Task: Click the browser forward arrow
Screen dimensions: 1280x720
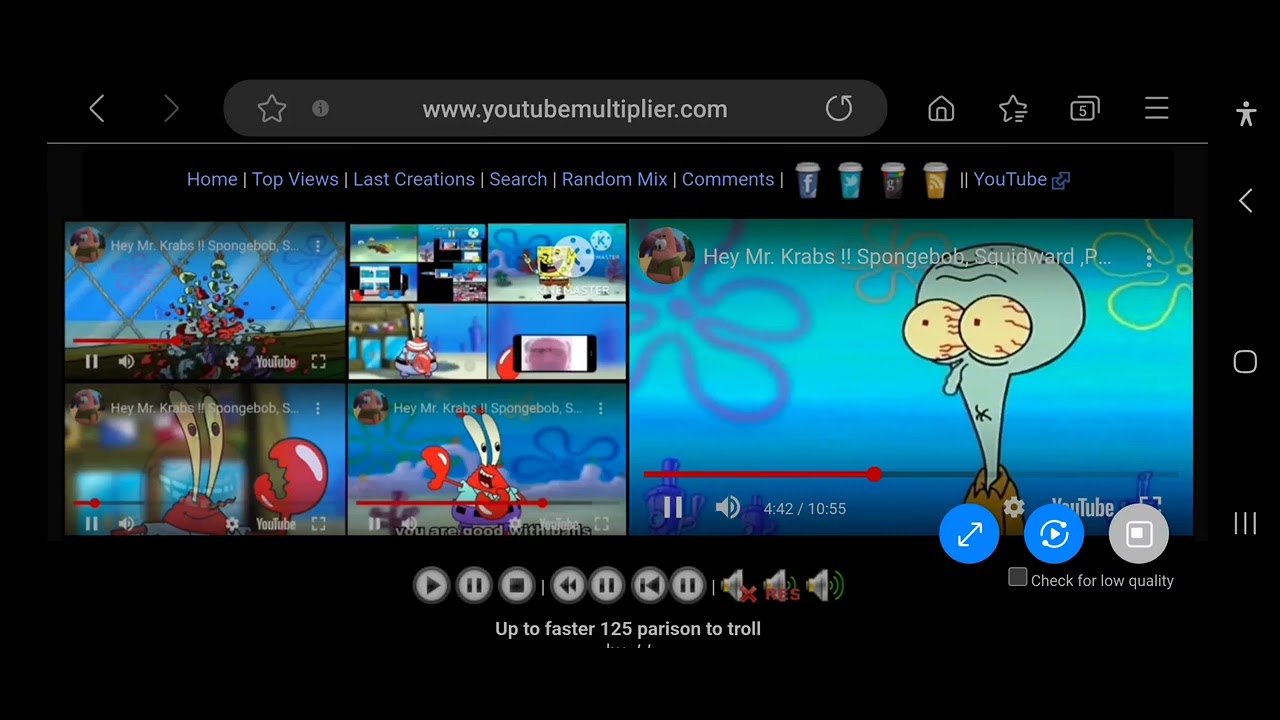Action: (x=171, y=109)
